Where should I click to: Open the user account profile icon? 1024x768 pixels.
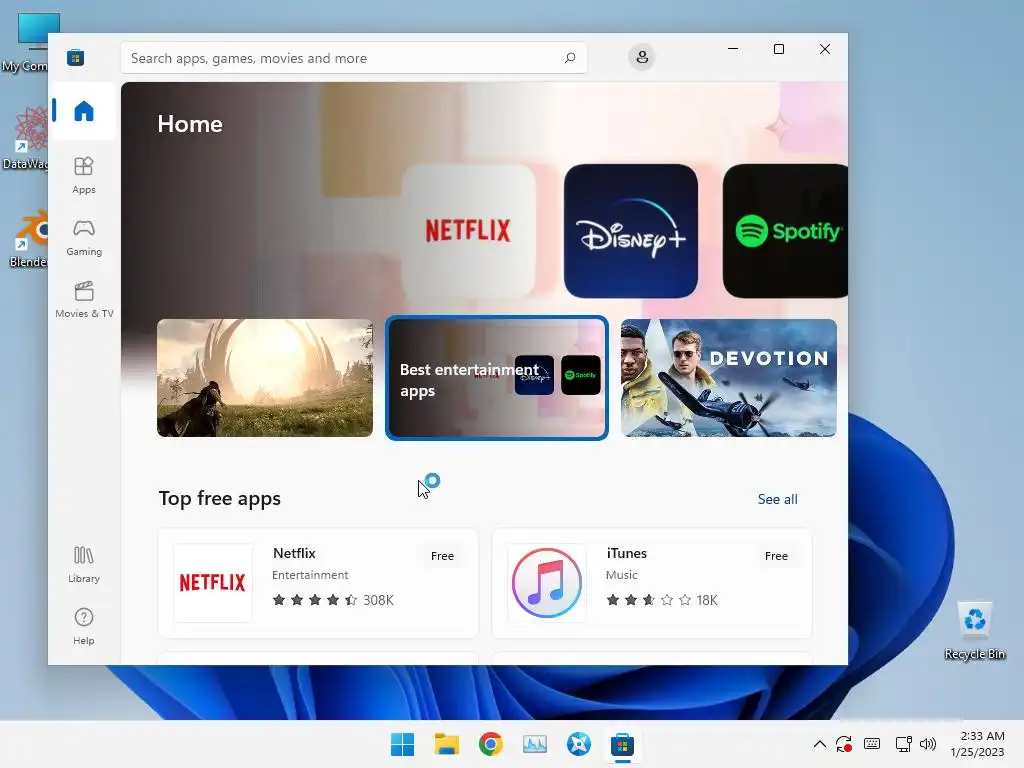(642, 57)
